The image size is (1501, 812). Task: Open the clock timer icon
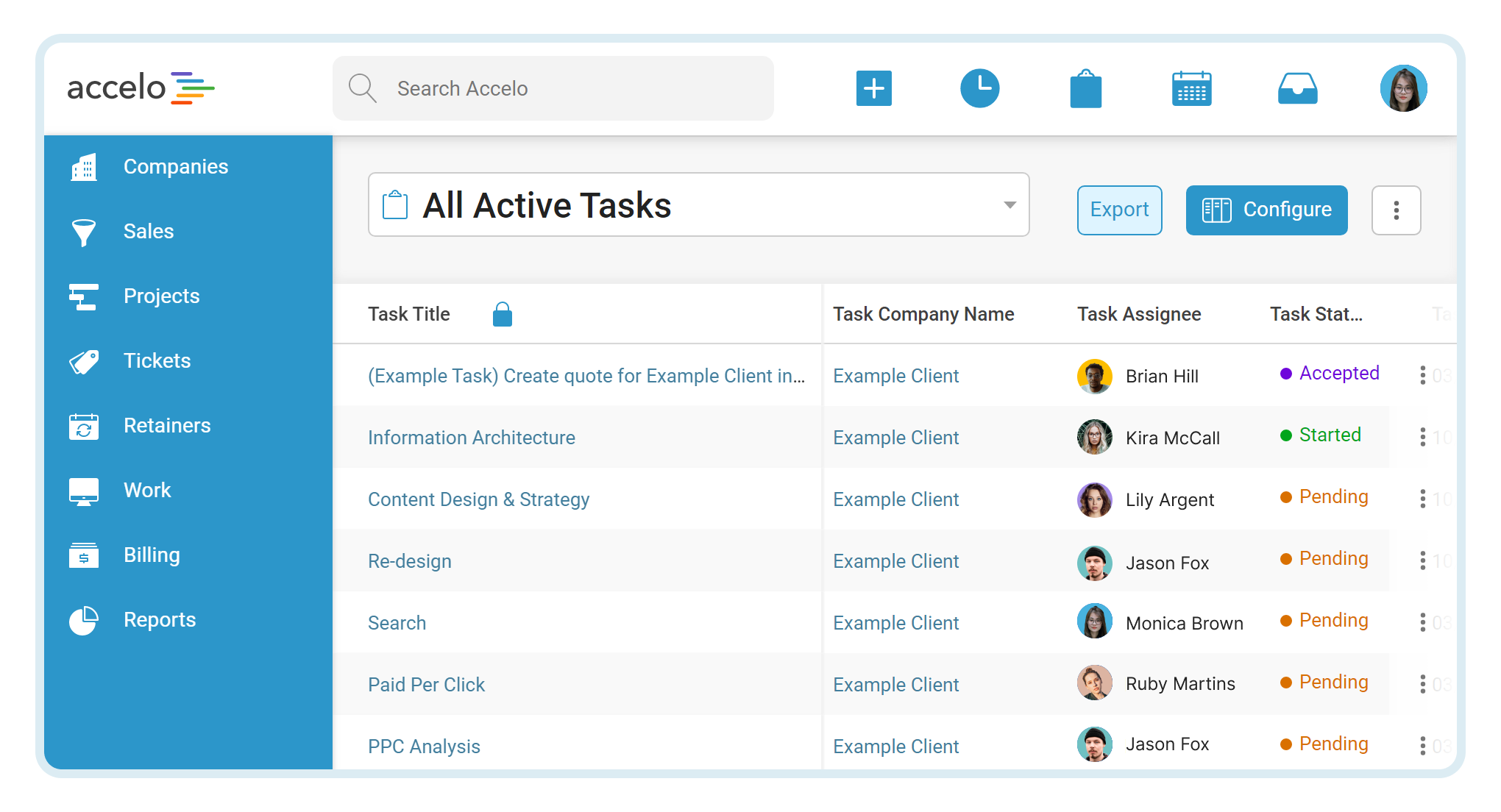[979, 88]
